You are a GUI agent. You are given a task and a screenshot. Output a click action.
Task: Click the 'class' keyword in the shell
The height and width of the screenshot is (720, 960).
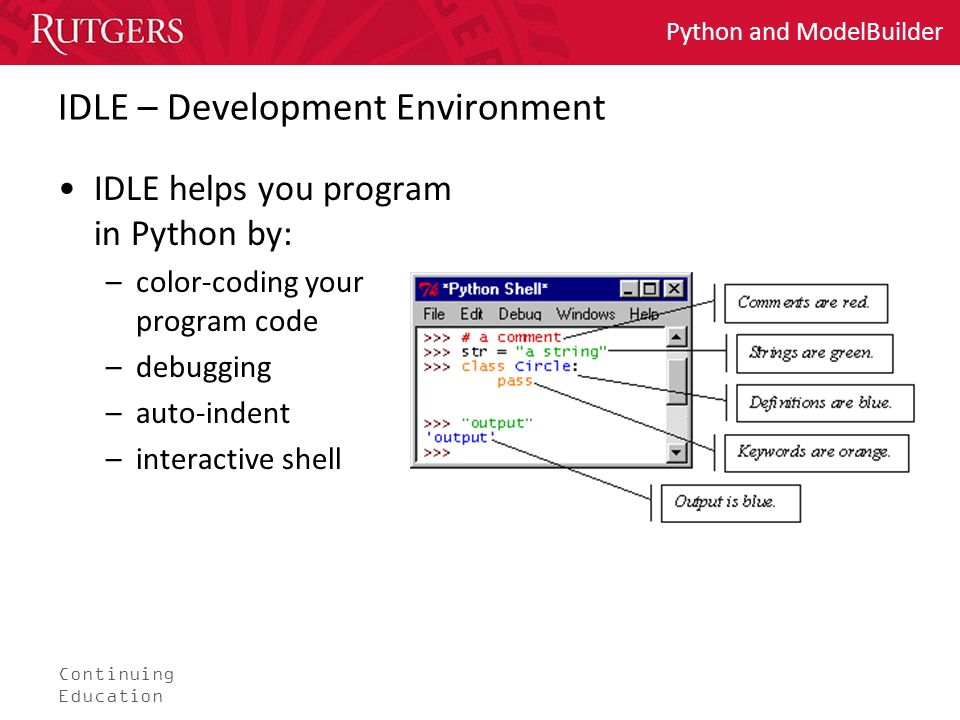[x=482, y=366]
